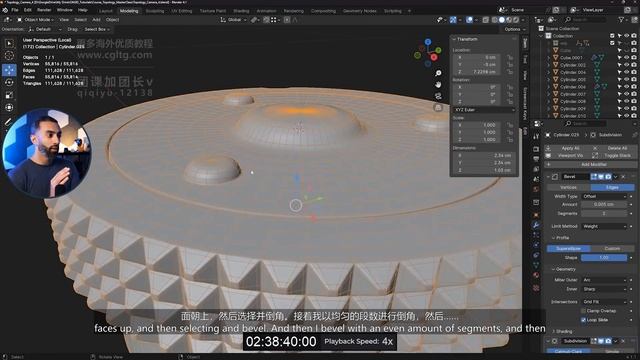Click the Apply All button

tap(567, 148)
